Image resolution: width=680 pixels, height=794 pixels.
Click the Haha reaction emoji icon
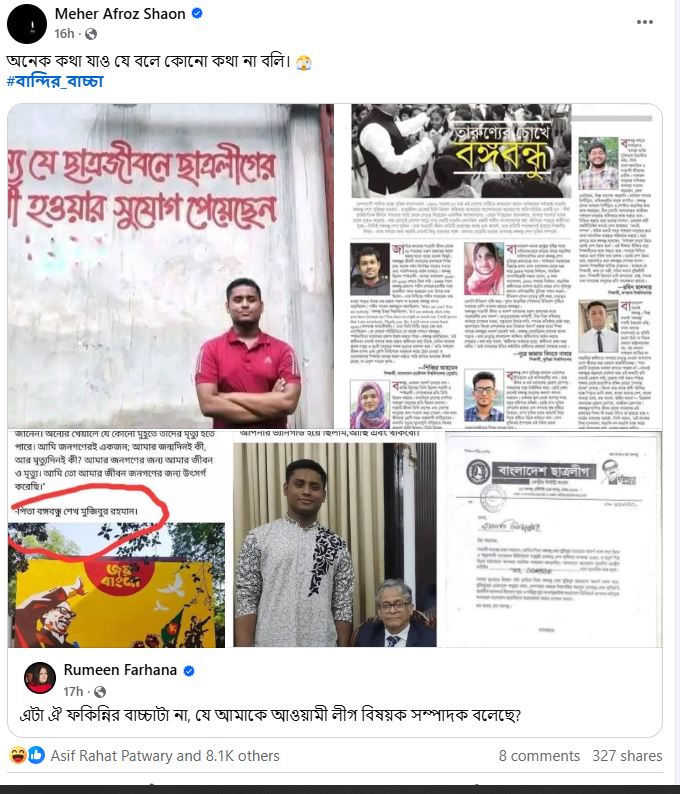pos(18,756)
